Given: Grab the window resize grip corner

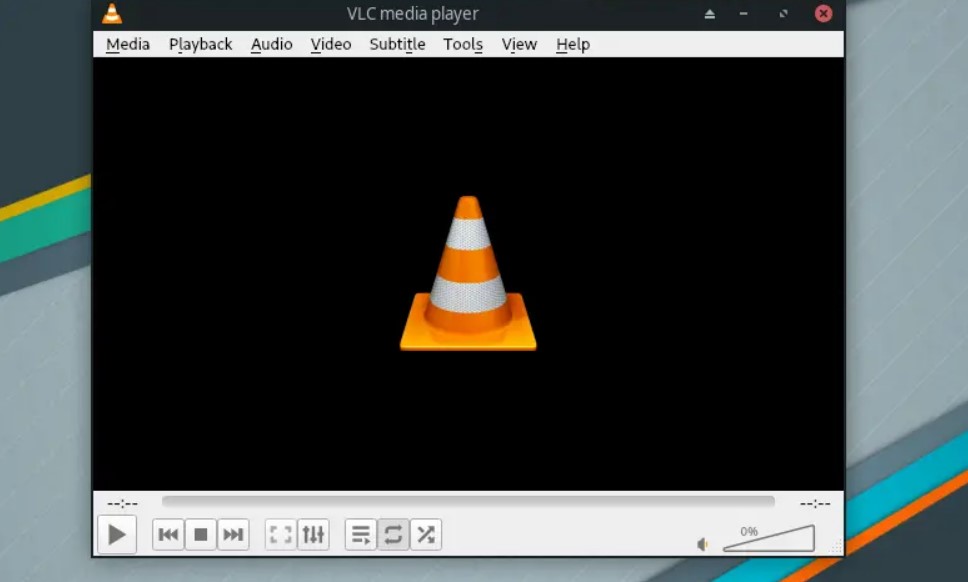Looking at the screenshot, I should 837,548.
